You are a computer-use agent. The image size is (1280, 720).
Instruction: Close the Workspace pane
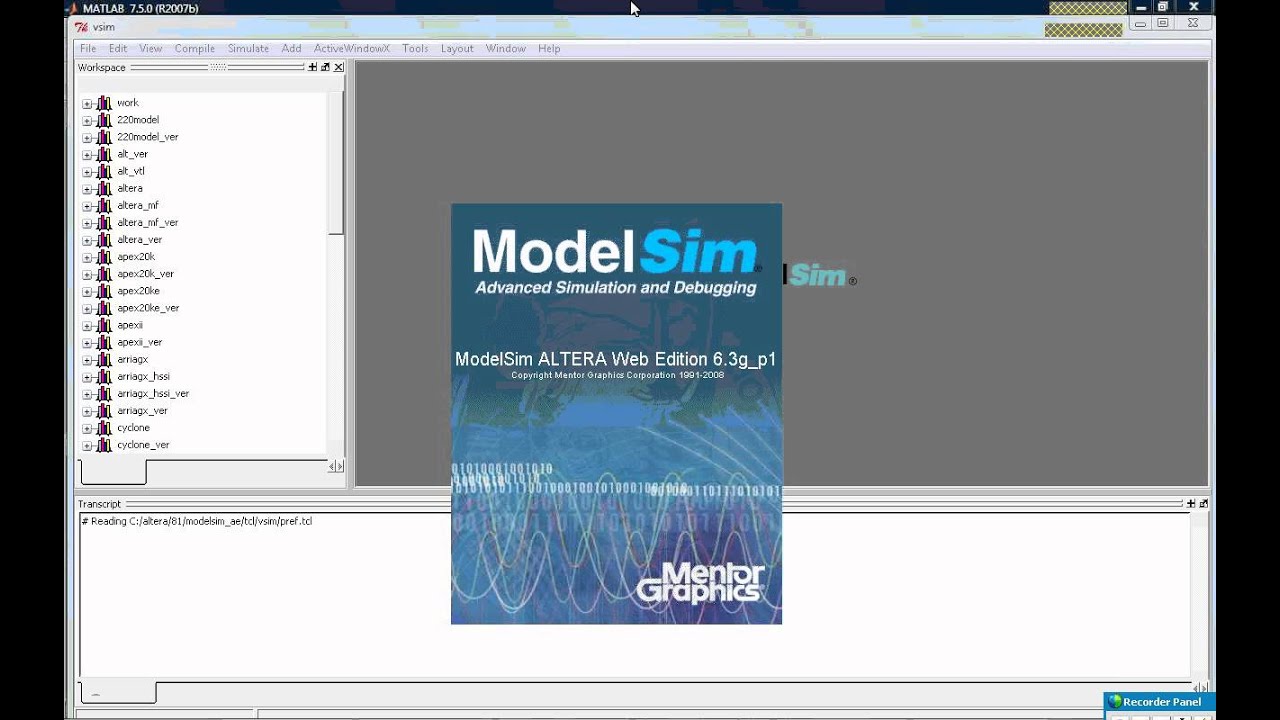pos(338,67)
